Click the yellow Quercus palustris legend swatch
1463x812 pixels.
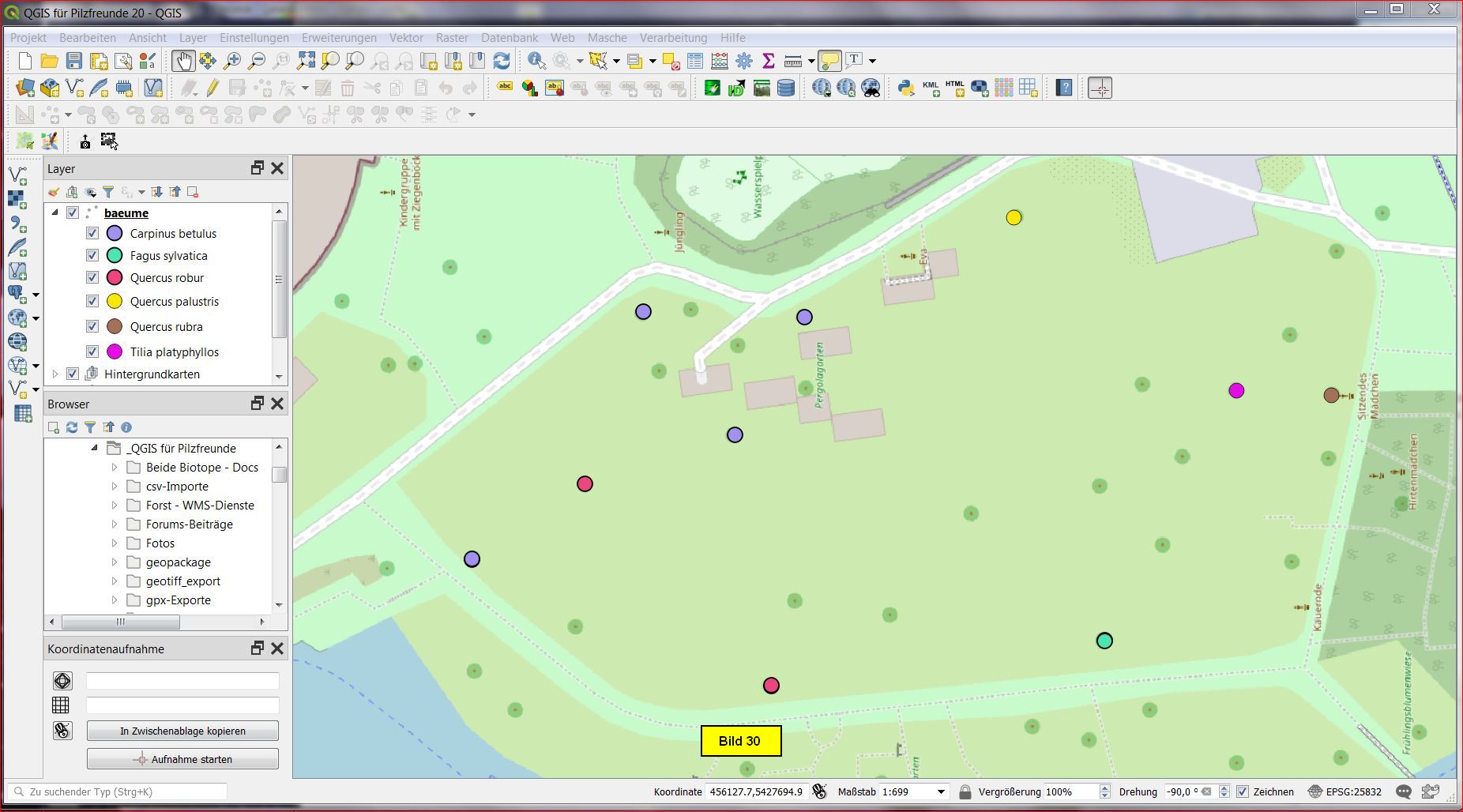pos(115,302)
